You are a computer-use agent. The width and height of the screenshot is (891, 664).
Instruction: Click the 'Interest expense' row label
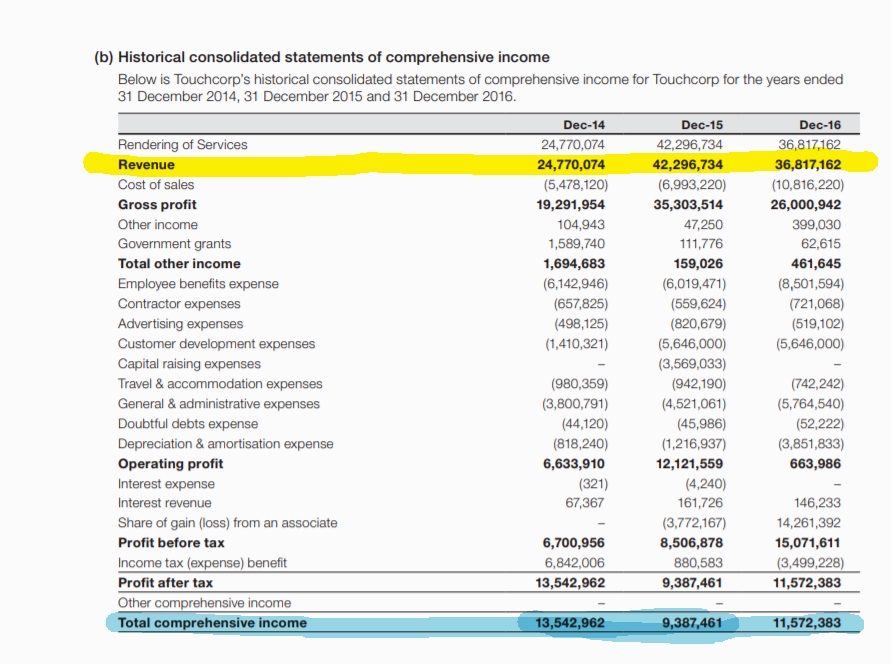pyautogui.click(x=166, y=484)
